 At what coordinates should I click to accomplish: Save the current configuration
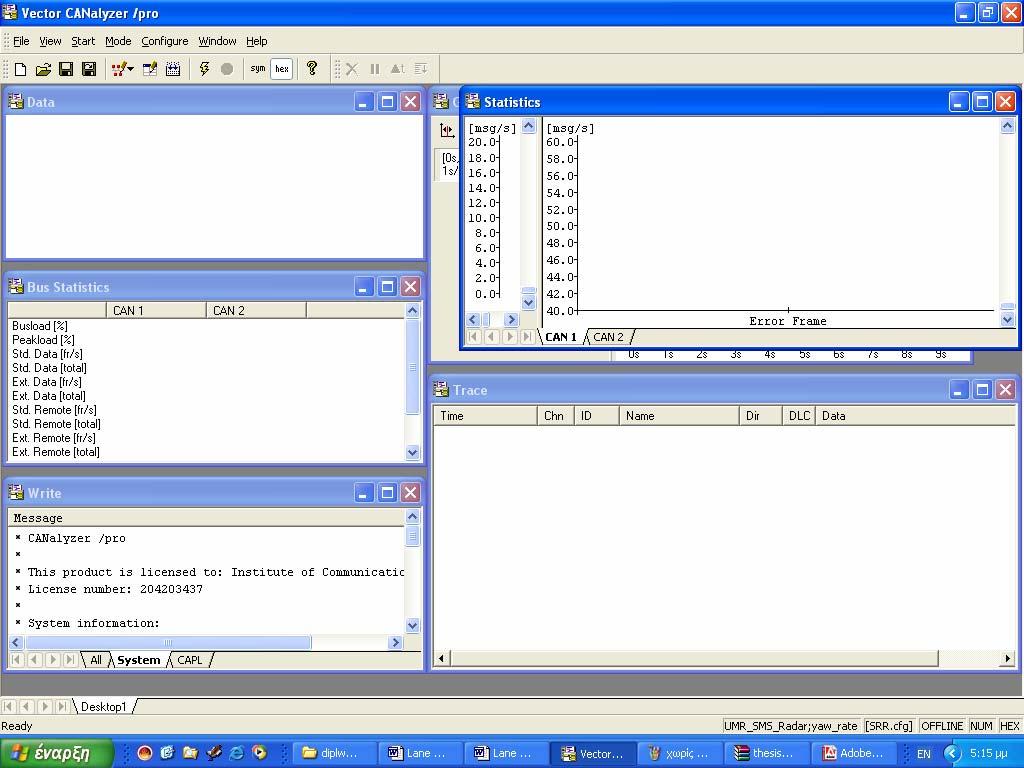(66, 69)
